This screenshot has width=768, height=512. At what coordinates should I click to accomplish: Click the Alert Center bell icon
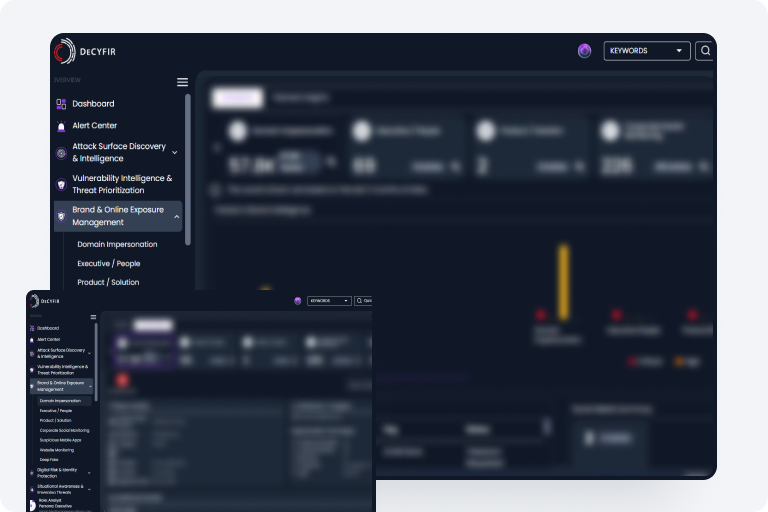(x=61, y=126)
